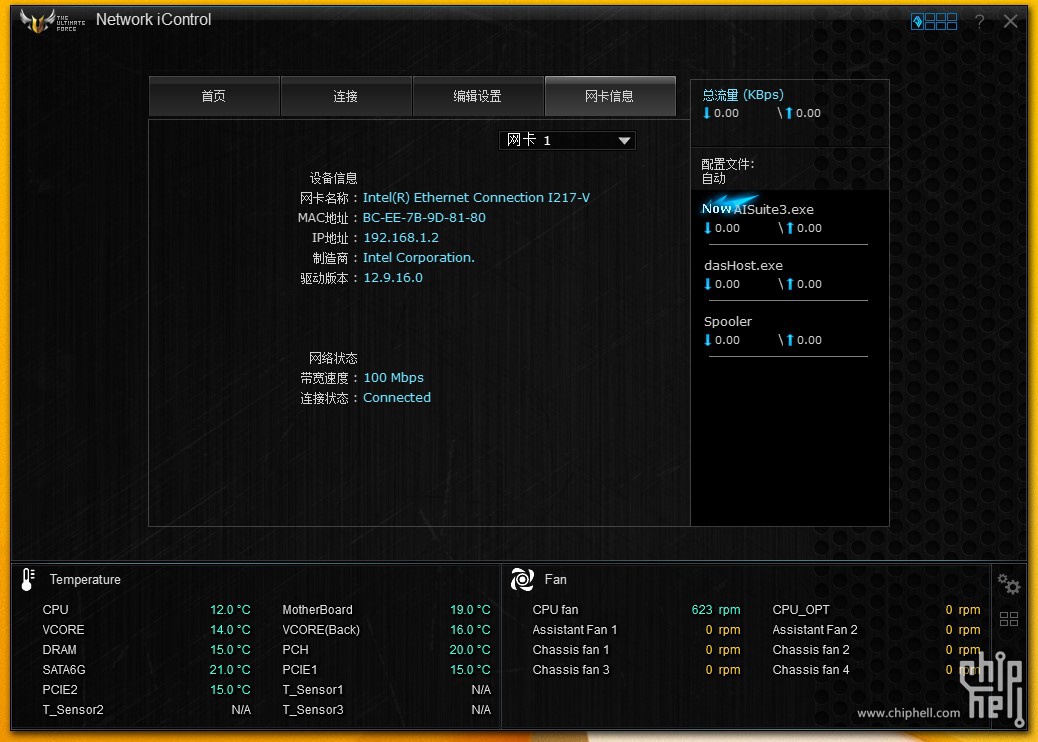Click the Fan panel icon

pyautogui.click(x=522, y=579)
